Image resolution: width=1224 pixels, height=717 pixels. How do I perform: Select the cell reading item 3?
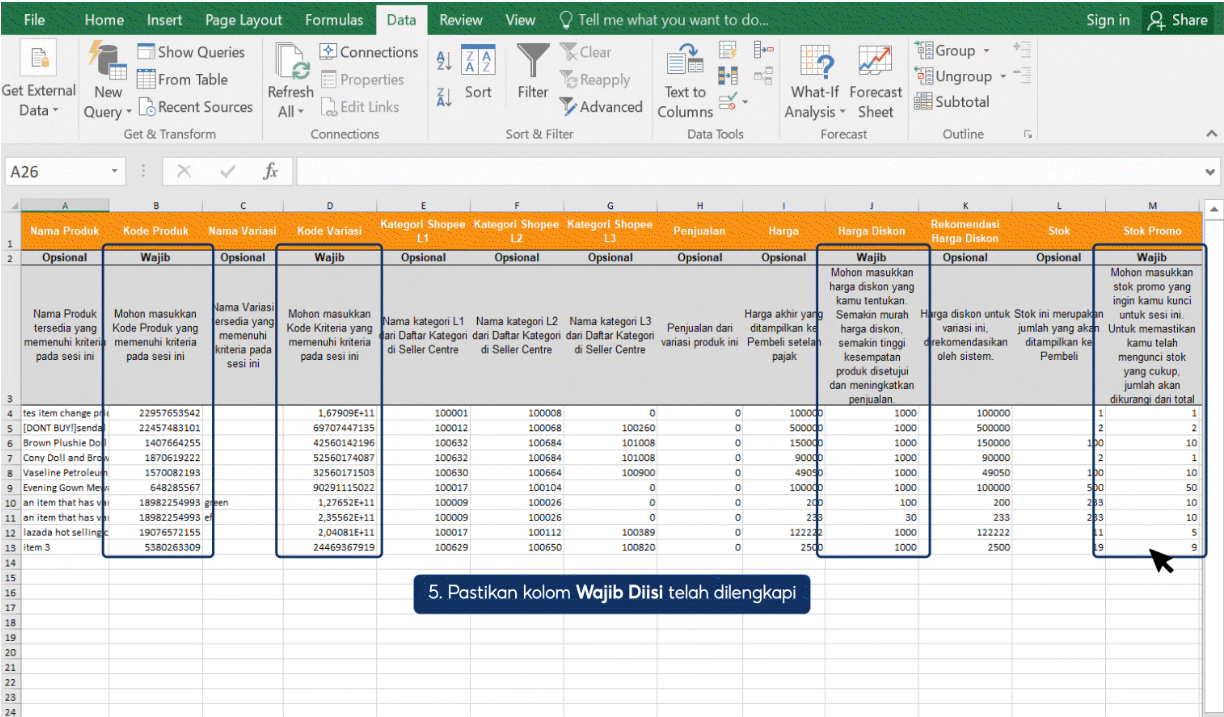[65, 548]
